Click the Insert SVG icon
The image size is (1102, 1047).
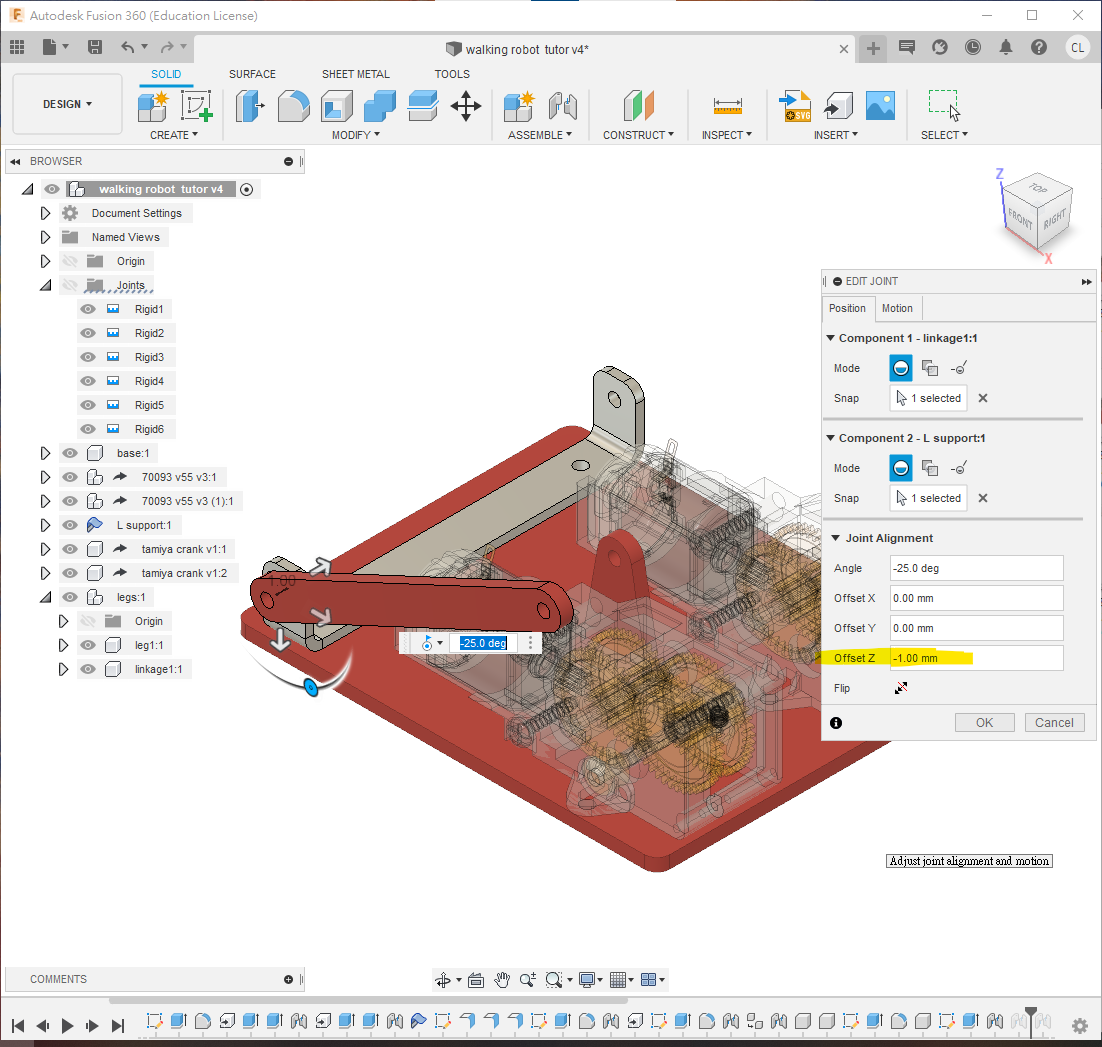click(795, 105)
